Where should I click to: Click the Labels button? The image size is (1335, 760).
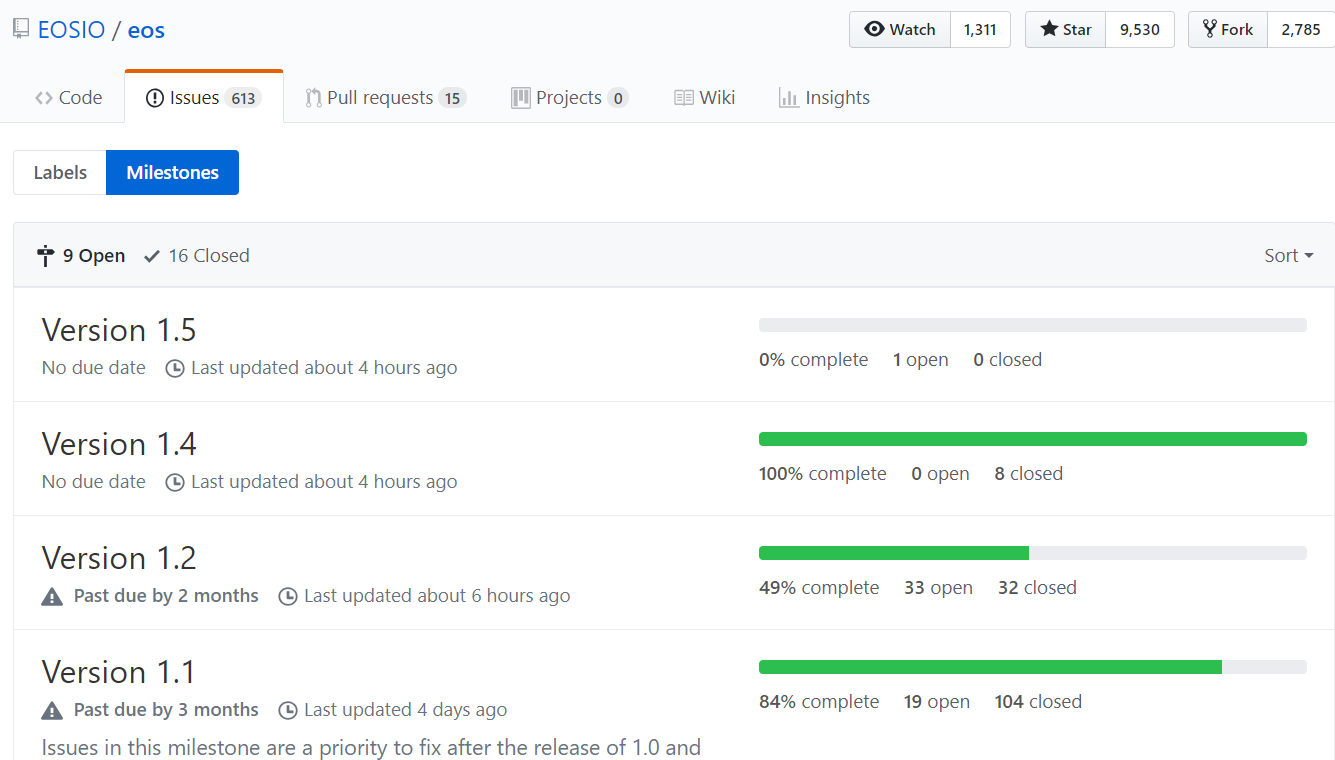[x=60, y=172]
